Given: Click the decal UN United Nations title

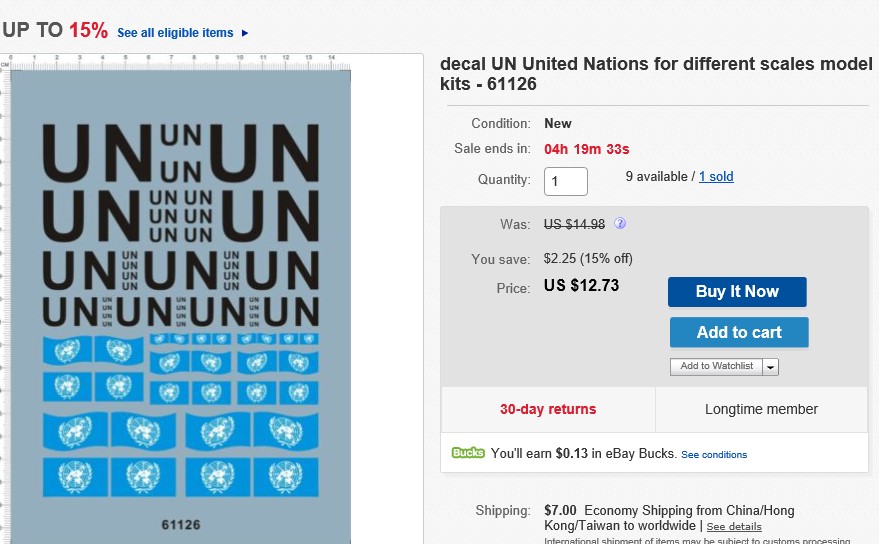Looking at the screenshot, I should click(655, 74).
